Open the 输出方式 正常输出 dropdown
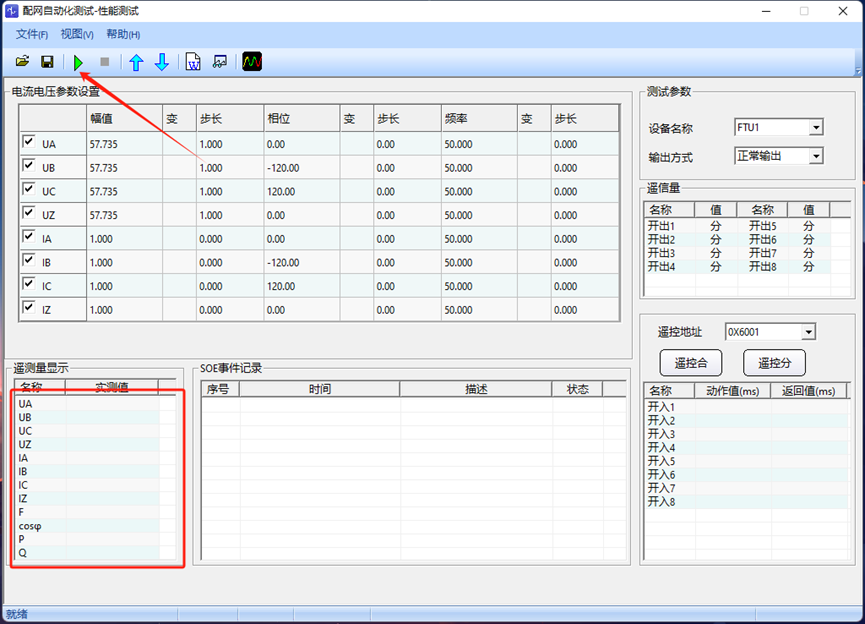The image size is (865, 624). pos(816,156)
